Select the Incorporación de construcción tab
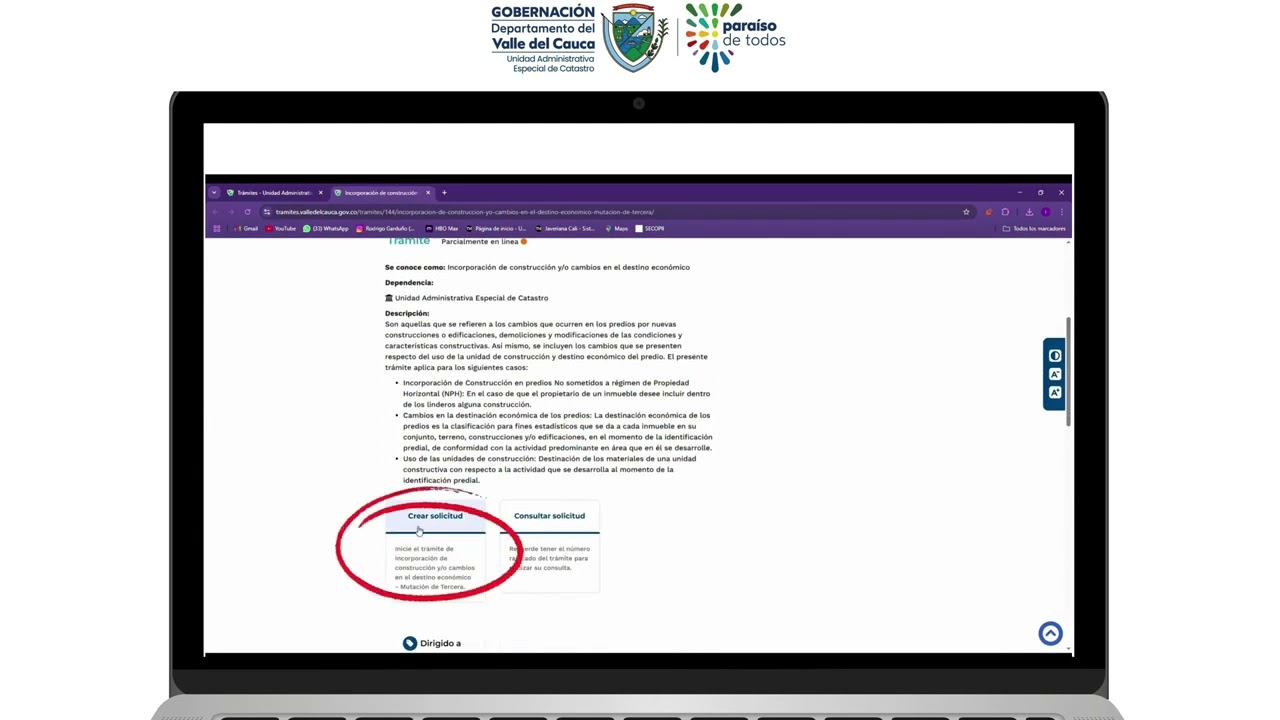The image size is (1280, 720). pos(380,193)
